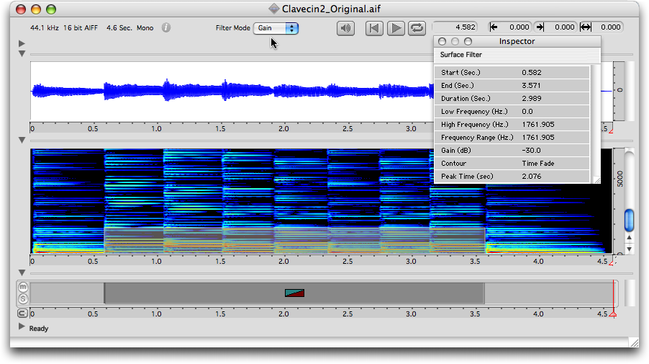Click the selection end arrow icon
649x364 pixels.
click(539, 27)
